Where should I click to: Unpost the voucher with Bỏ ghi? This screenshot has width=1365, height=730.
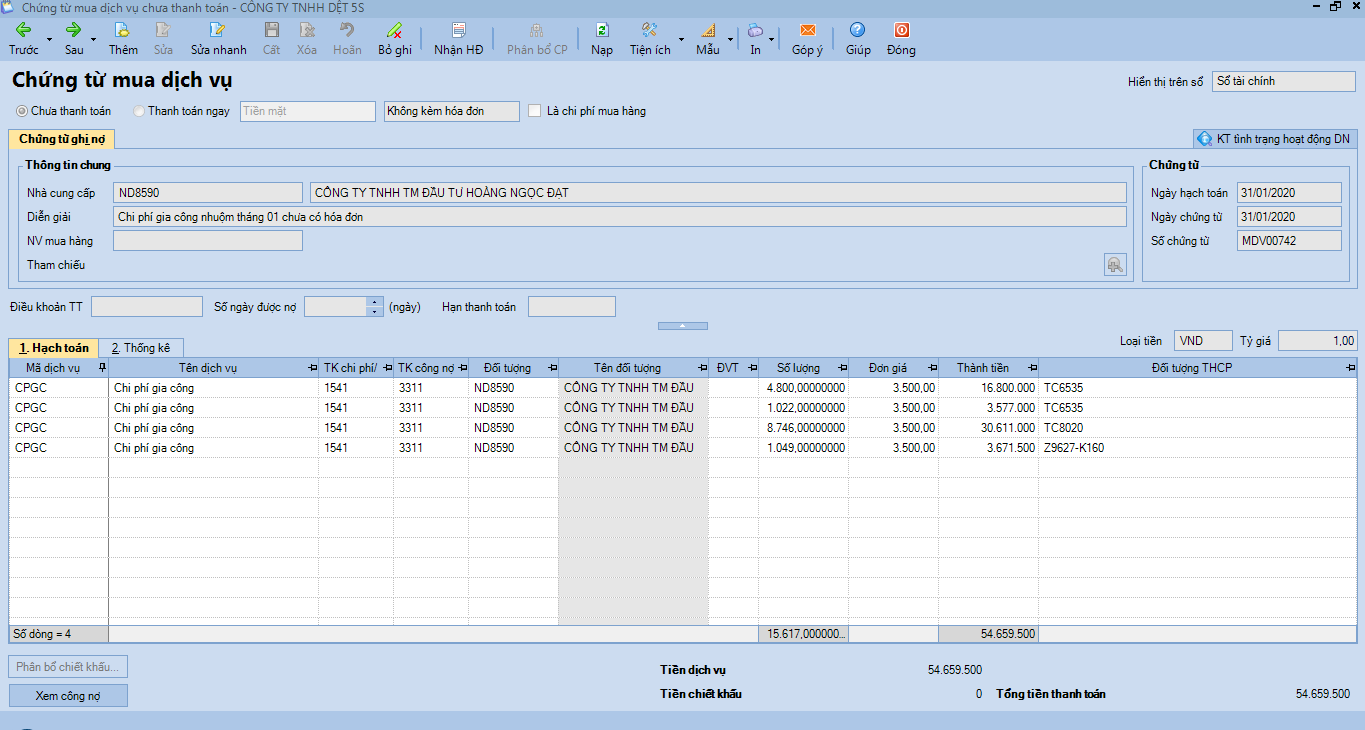click(395, 39)
